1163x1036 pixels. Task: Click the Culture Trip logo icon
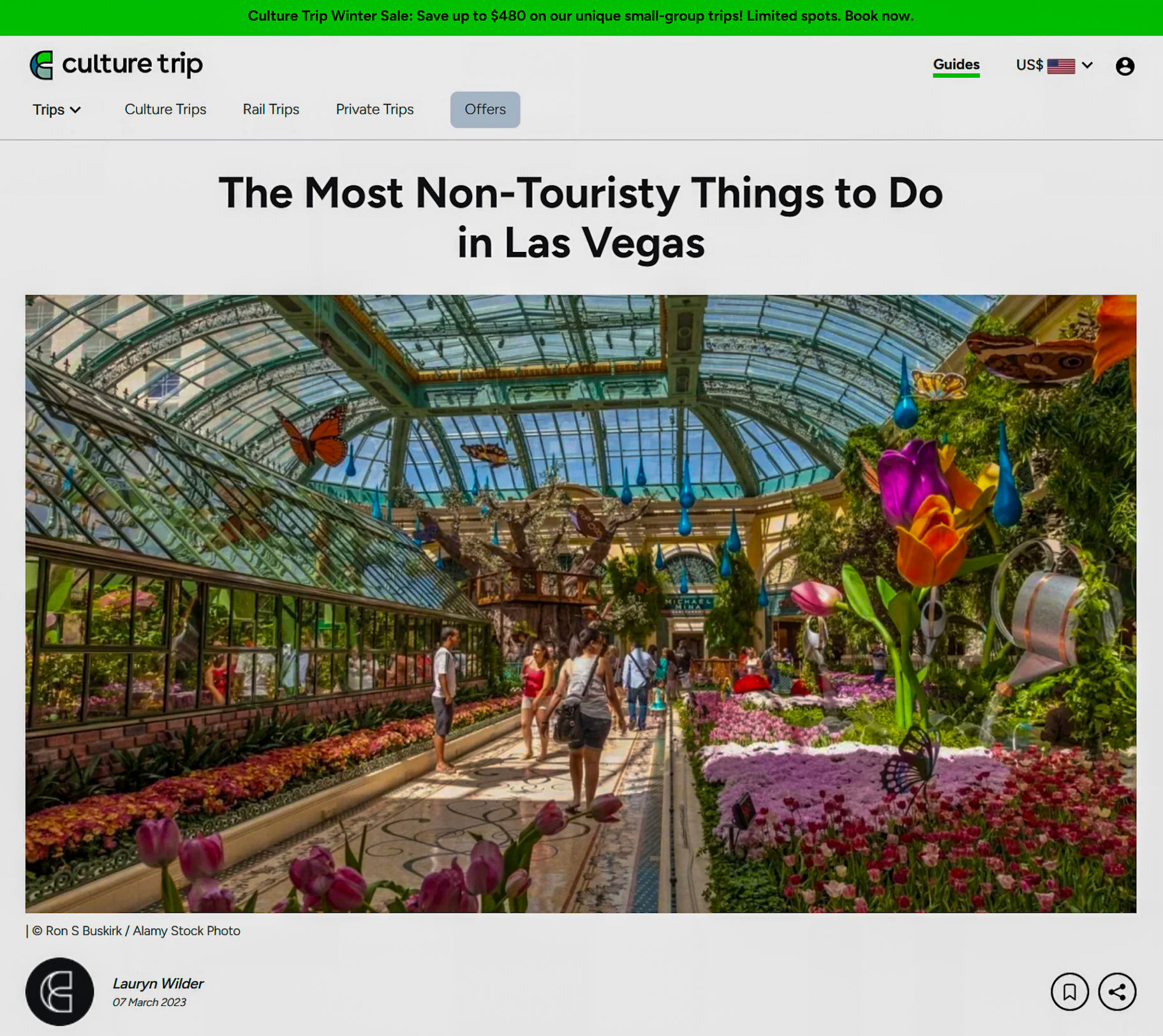[41, 65]
